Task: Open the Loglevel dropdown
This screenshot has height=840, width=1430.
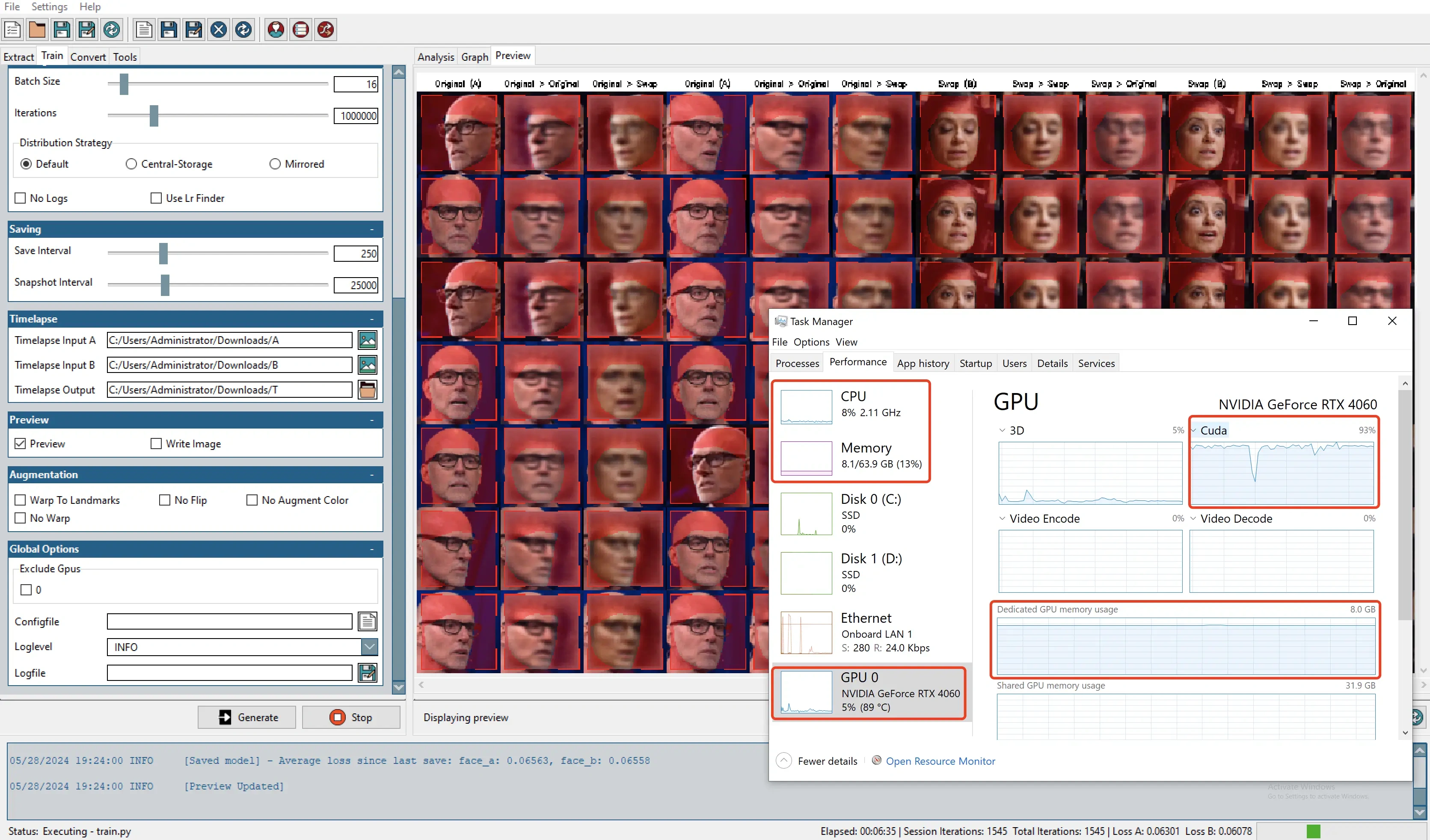Action: tap(369, 647)
